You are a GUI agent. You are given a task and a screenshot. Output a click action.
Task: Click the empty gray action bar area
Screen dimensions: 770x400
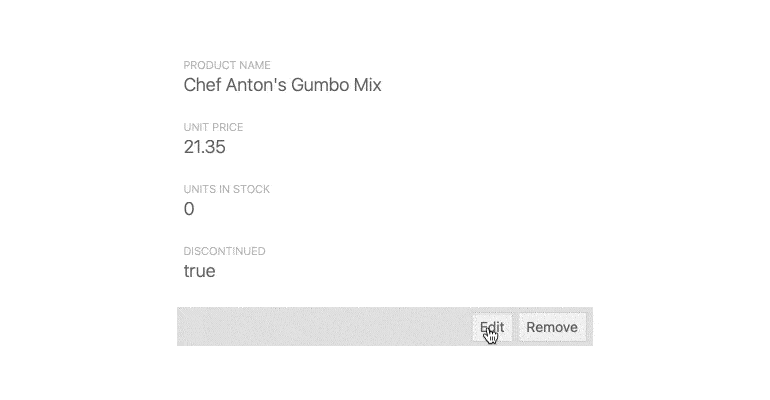(324, 327)
